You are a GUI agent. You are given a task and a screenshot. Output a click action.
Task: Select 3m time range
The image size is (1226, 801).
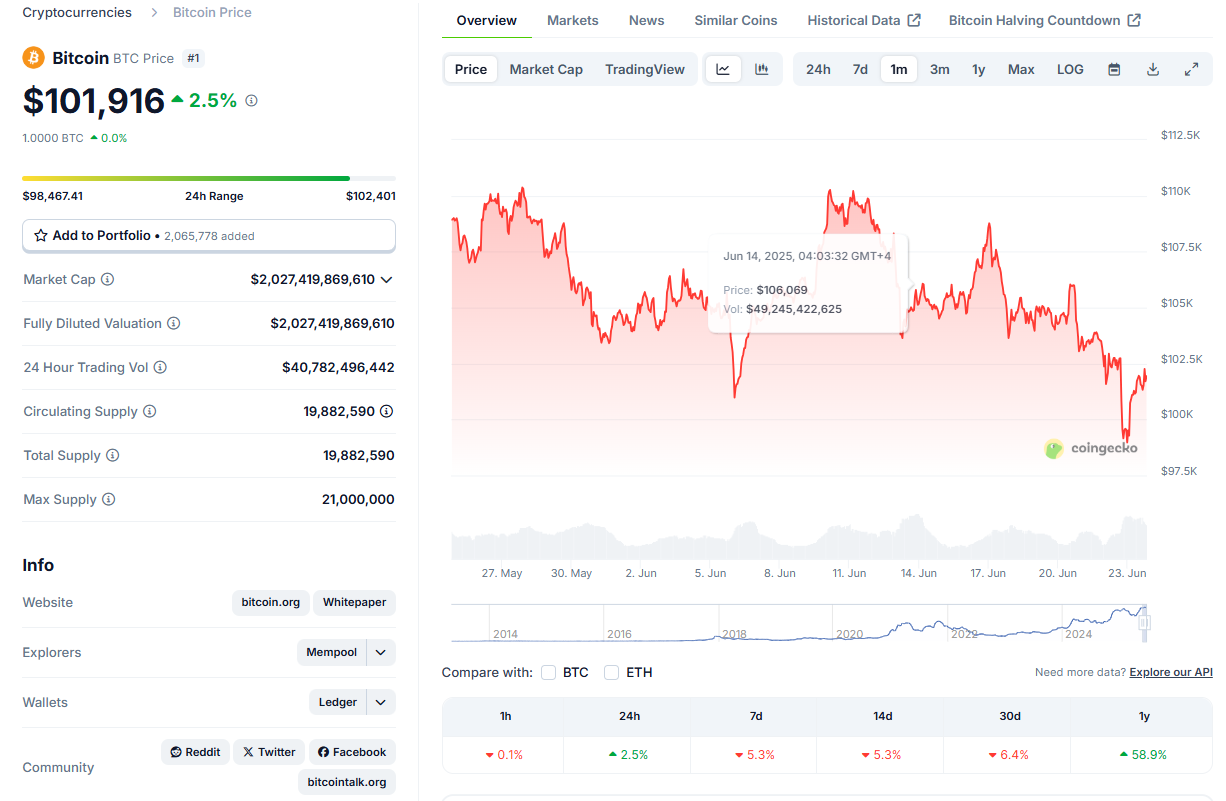click(x=940, y=69)
